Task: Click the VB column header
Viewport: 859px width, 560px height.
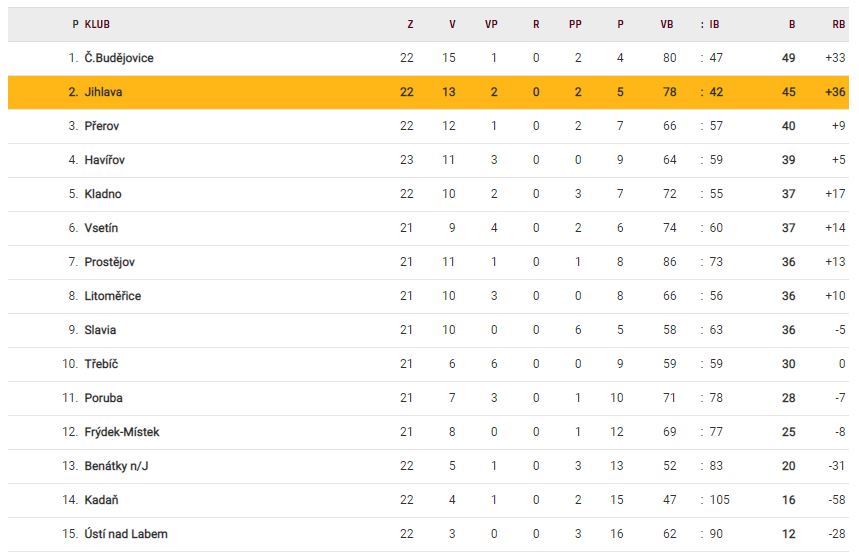Action: point(667,24)
